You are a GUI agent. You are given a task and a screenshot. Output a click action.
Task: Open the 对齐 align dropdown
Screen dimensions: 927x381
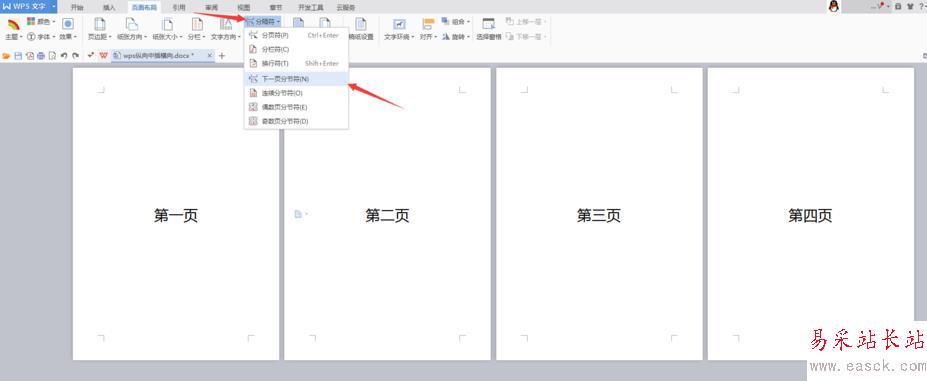428,37
